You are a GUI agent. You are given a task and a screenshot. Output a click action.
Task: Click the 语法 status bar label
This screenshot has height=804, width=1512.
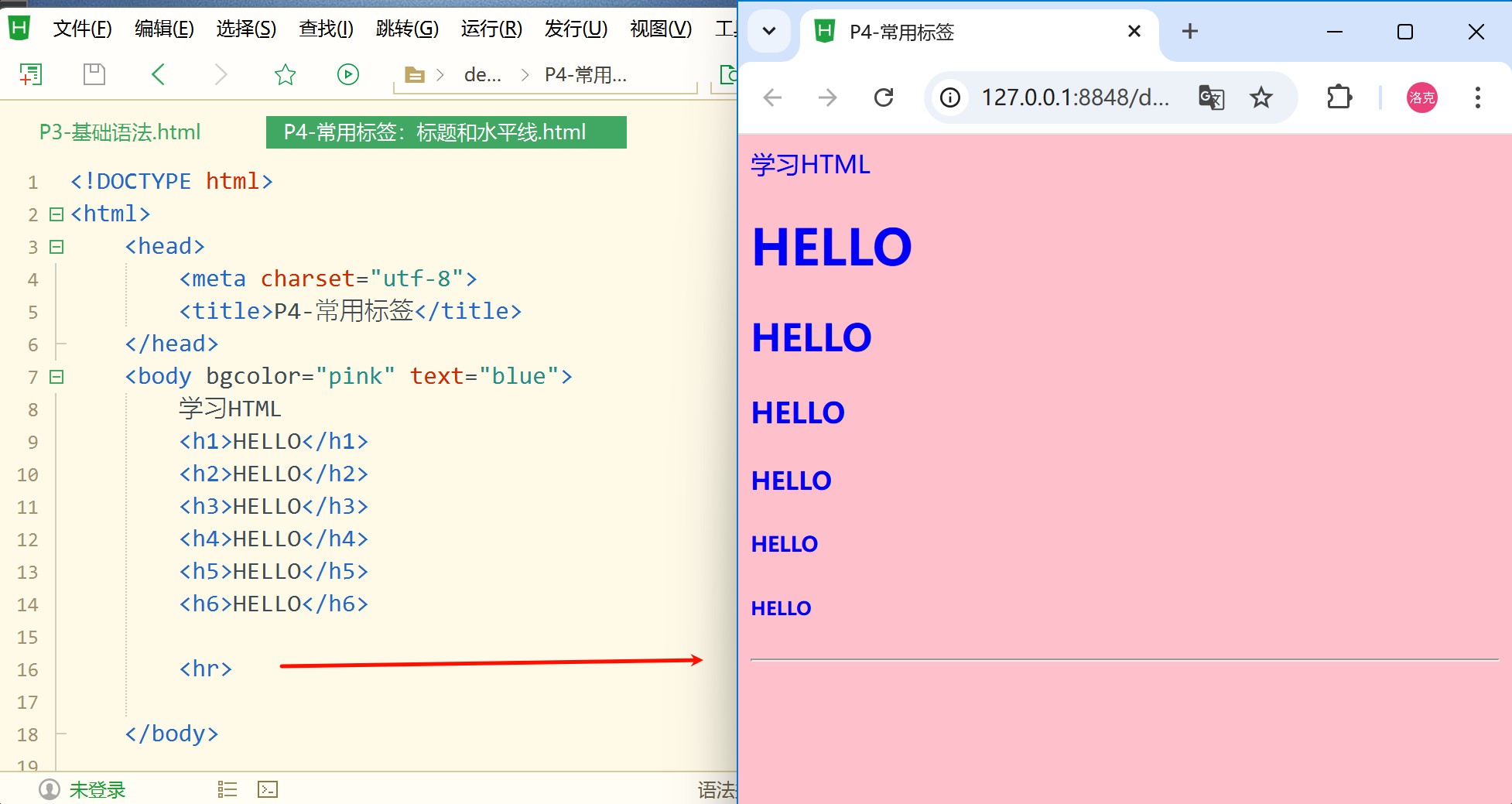[x=717, y=790]
